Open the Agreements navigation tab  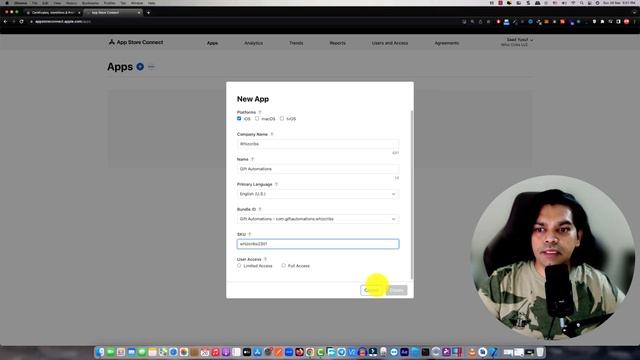click(447, 43)
